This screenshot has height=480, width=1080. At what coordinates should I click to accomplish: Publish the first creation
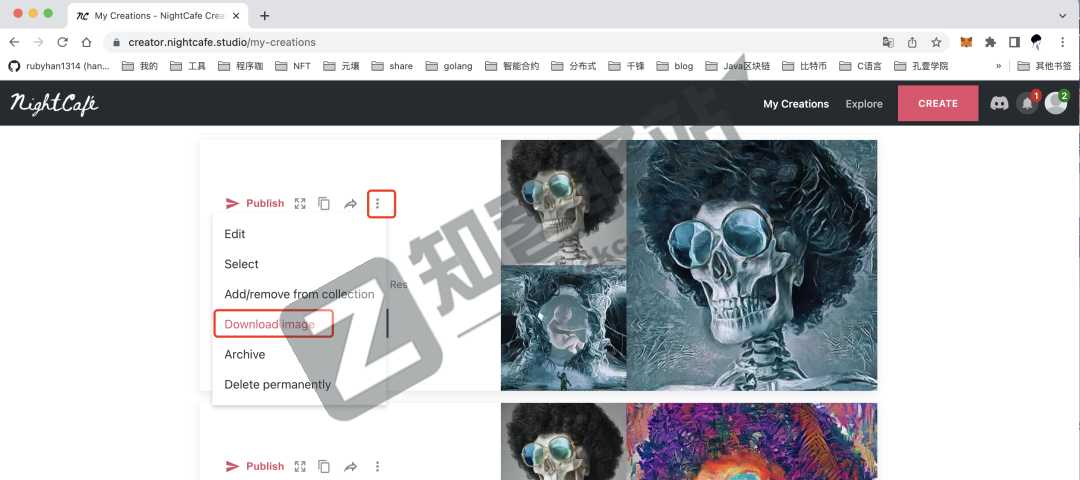click(255, 204)
